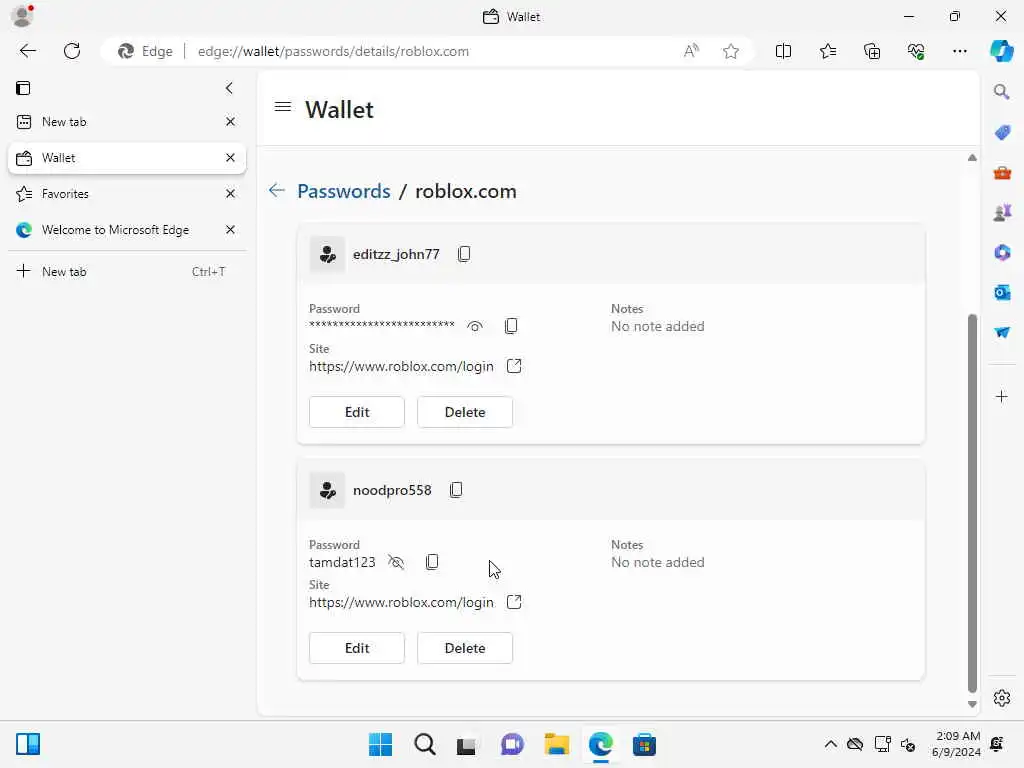Open sidebar Shopping tag icon
The height and width of the screenshot is (768, 1024).
(1002, 133)
